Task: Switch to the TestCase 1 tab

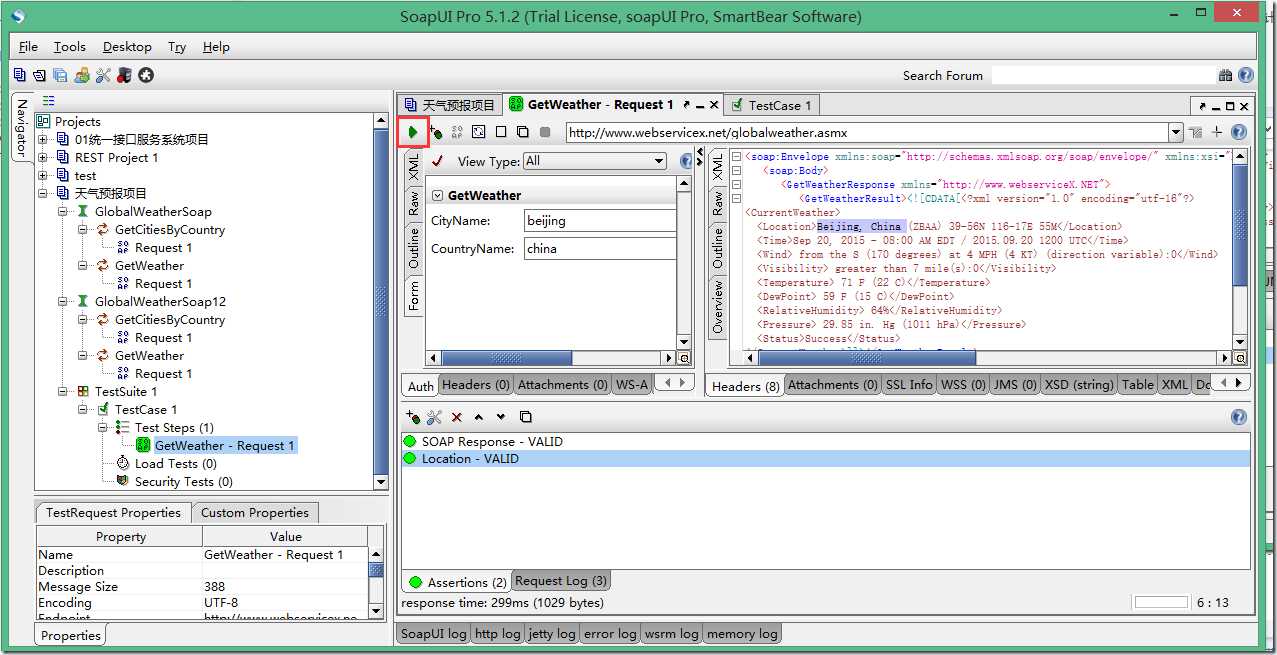Action: [x=771, y=105]
